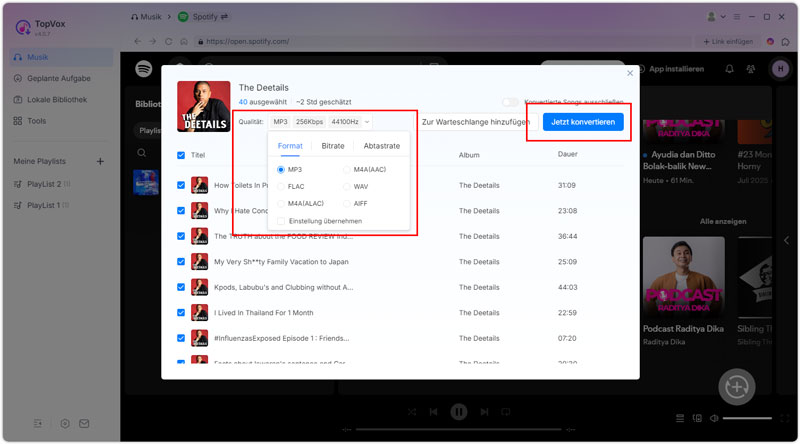Switch to the Bitrate tab
Image resolution: width=800 pixels, height=444 pixels.
coord(333,146)
